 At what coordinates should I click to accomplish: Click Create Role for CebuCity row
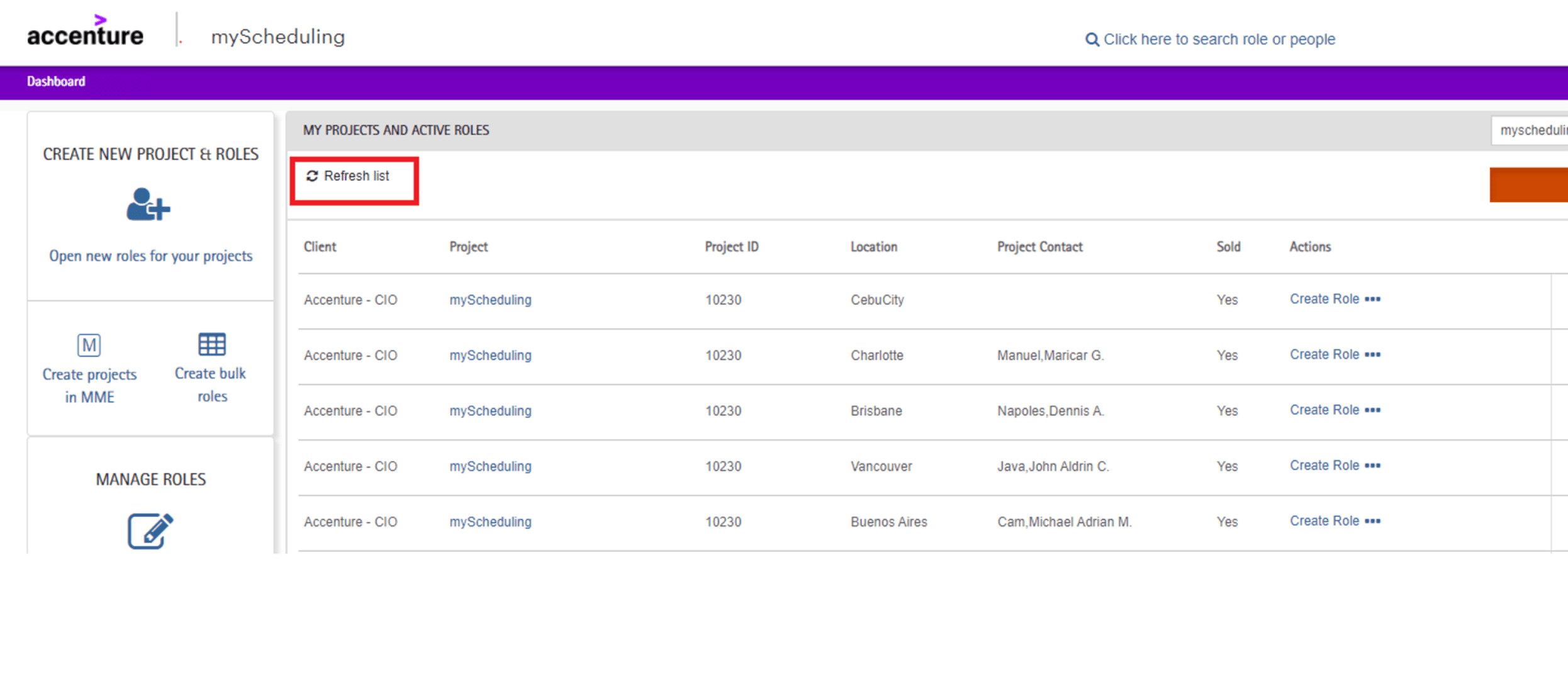pos(1324,299)
